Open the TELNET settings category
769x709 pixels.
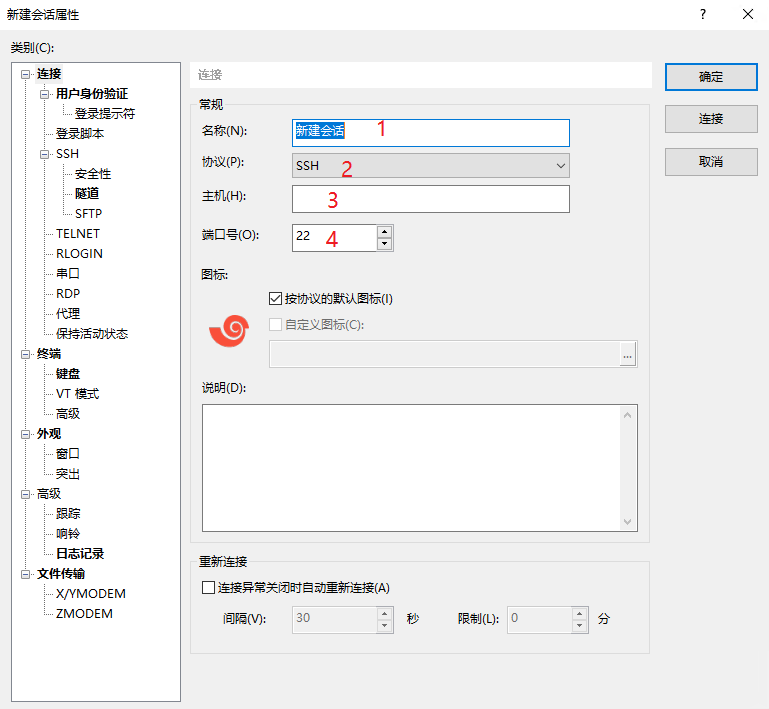point(78,234)
